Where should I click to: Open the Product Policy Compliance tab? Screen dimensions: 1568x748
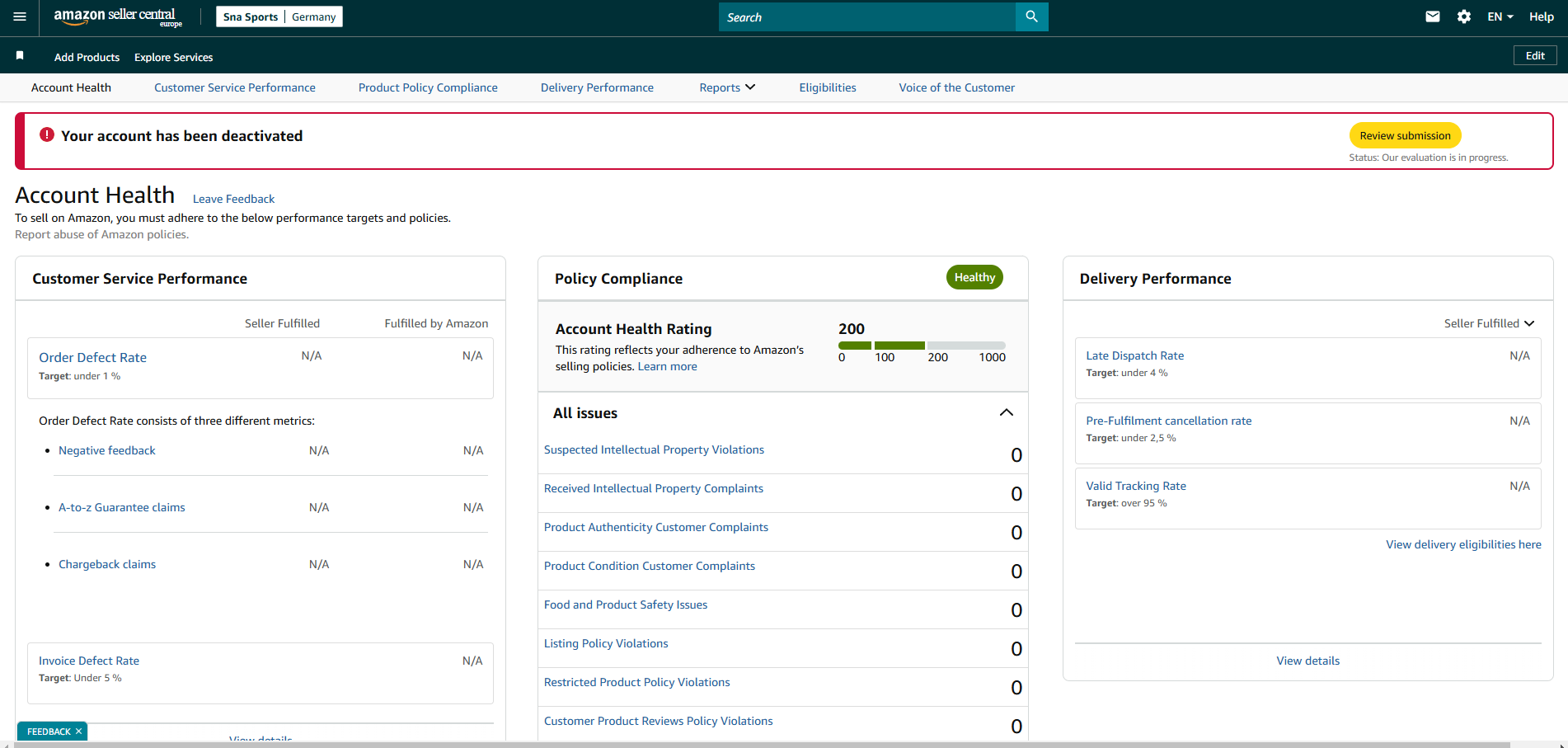point(428,87)
